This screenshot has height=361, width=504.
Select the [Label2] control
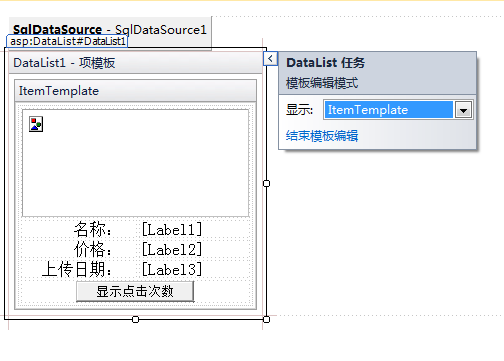point(172,249)
